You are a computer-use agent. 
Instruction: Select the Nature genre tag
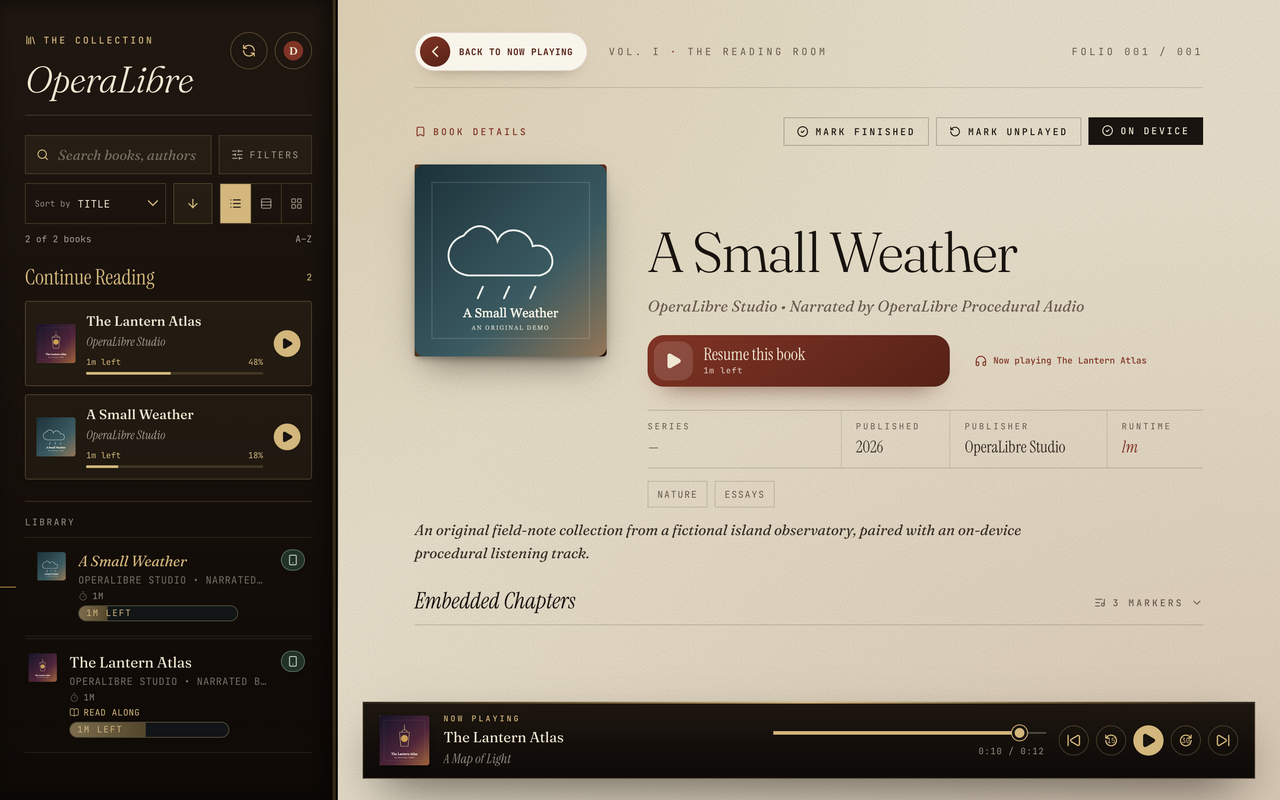click(677, 494)
